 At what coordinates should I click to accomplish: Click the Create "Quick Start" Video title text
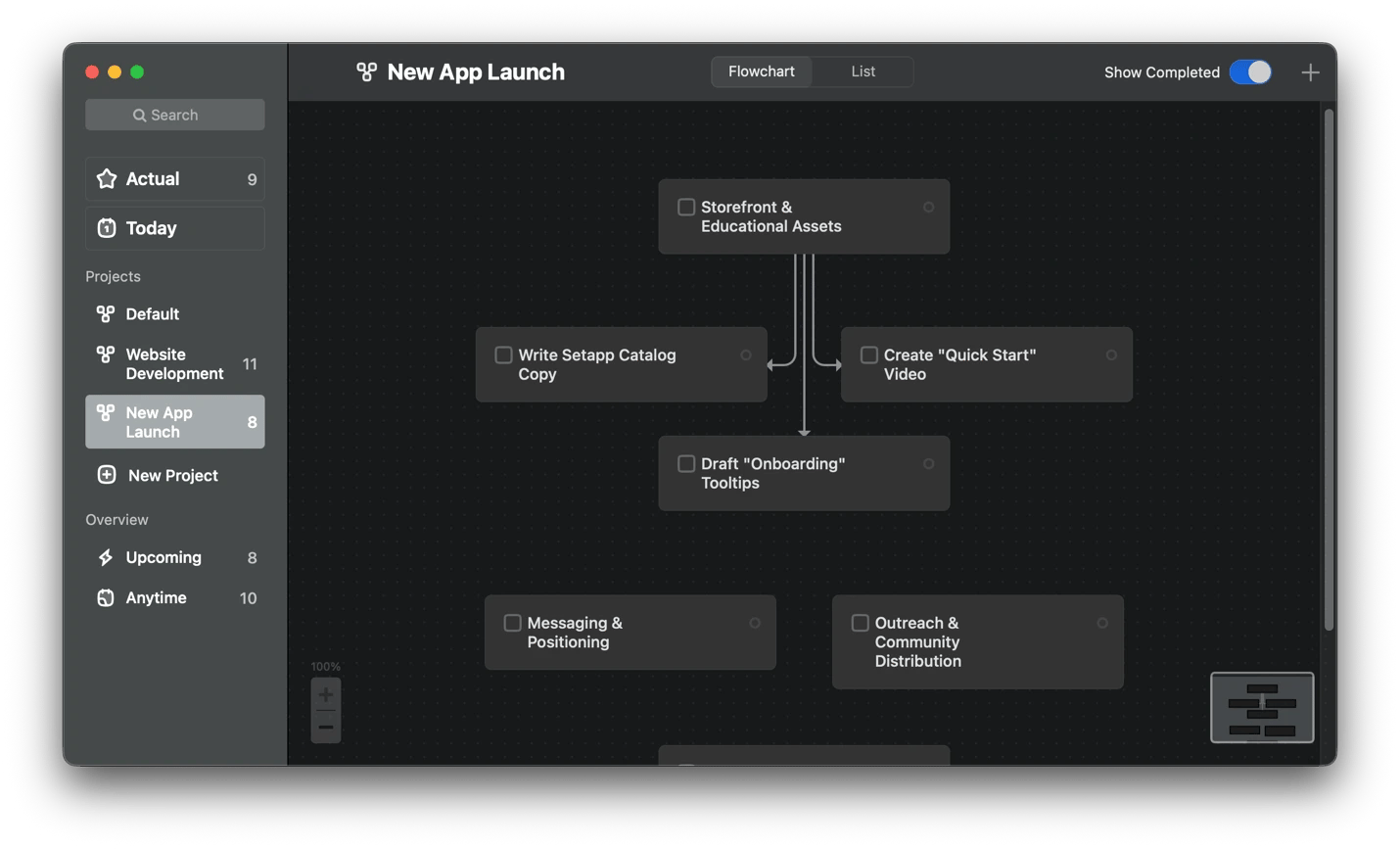pos(959,364)
